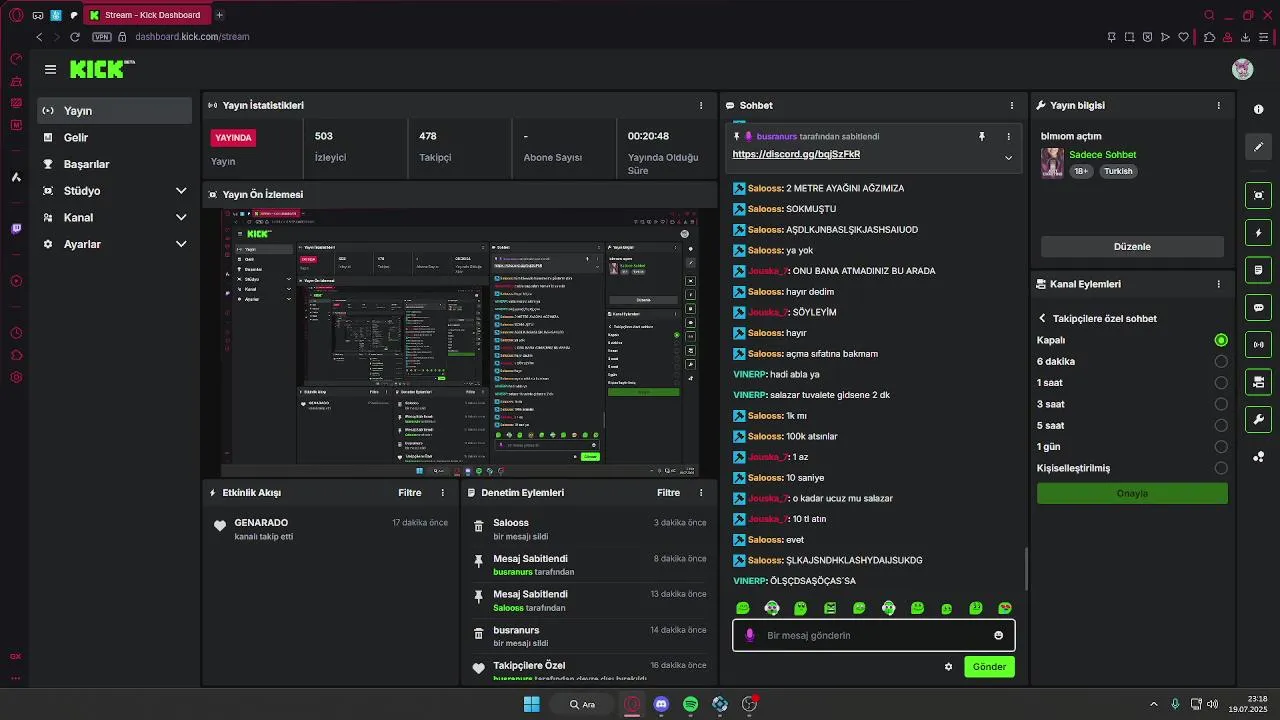The width and height of the screenshot is (1280, 720).
Task: Select the Stream - Kick Dashboard tab
Action: [146, 15]
